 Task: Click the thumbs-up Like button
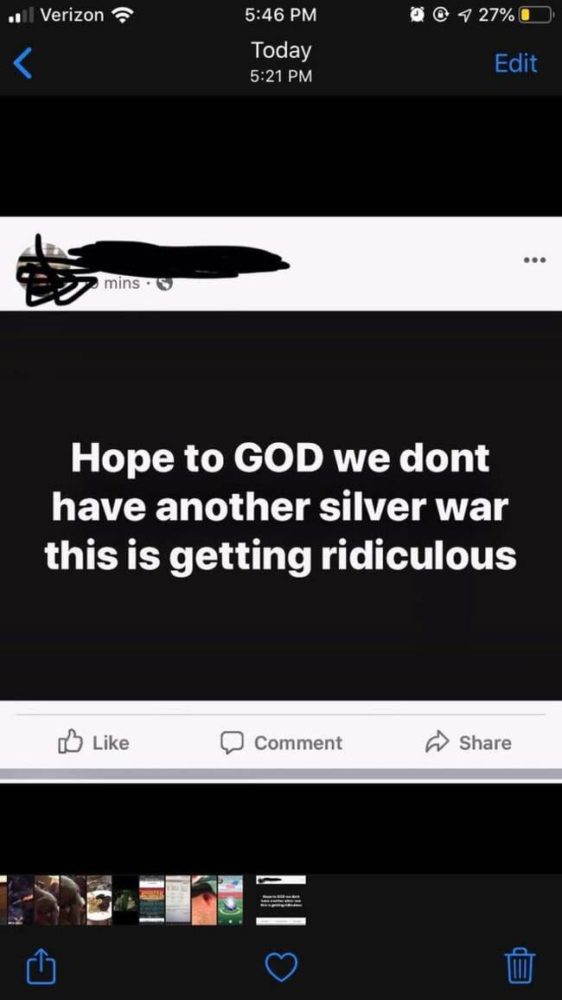pos(94,742)
